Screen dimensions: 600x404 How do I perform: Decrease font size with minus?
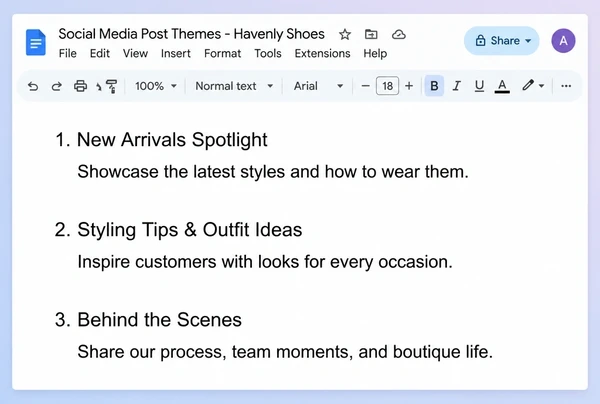[365, 86]
